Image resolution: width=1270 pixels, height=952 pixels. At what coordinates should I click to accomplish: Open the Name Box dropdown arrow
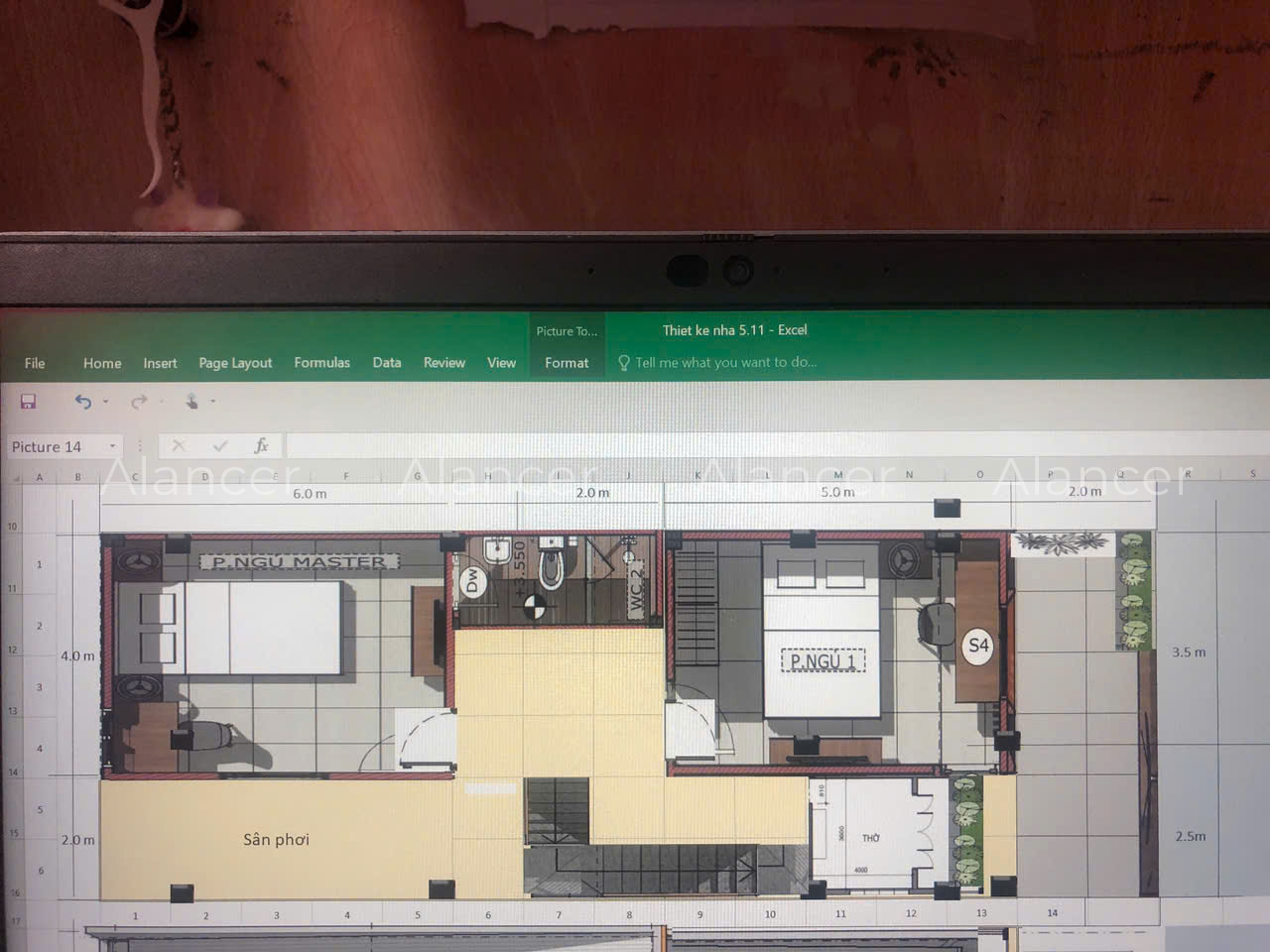[x=112, y=446]
